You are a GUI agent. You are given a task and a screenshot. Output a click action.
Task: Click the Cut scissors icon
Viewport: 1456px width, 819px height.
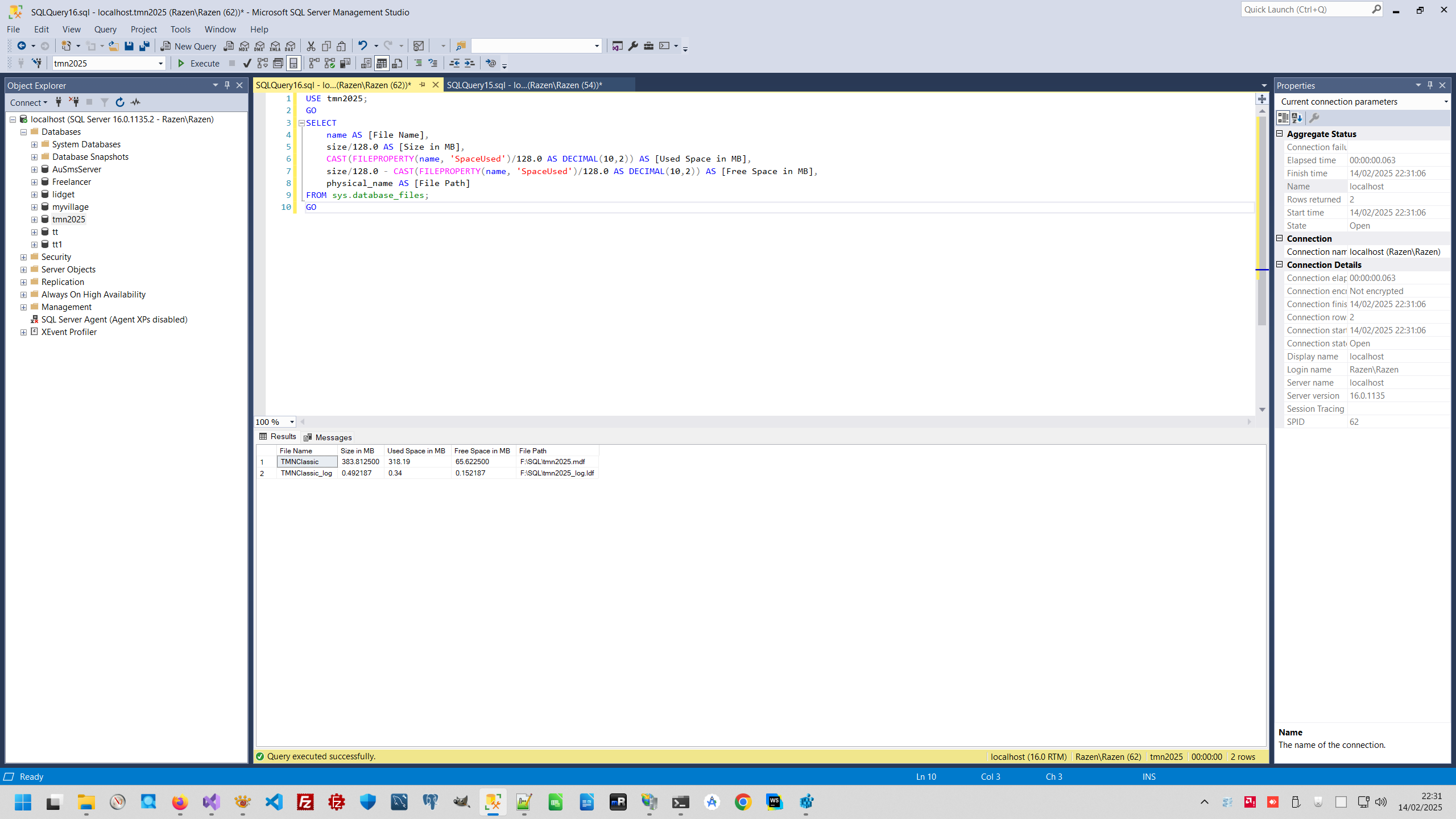coord(311,46)
